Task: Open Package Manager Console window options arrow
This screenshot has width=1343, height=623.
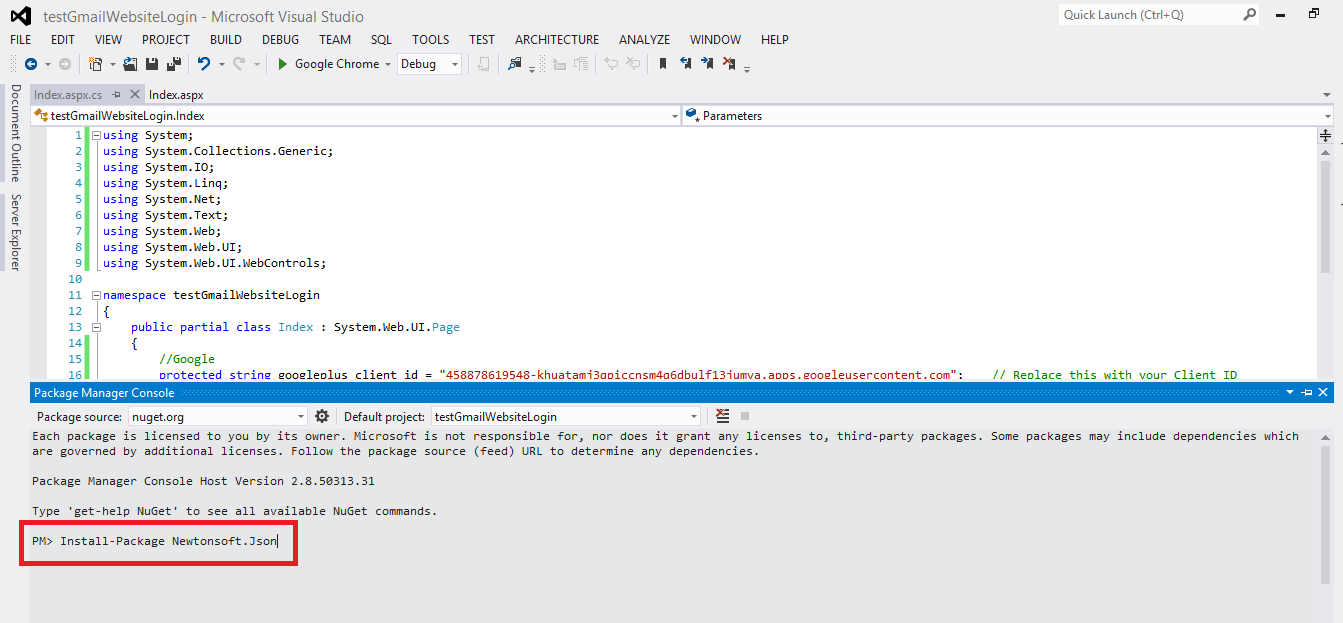Action: click(x=1292, y=393)
